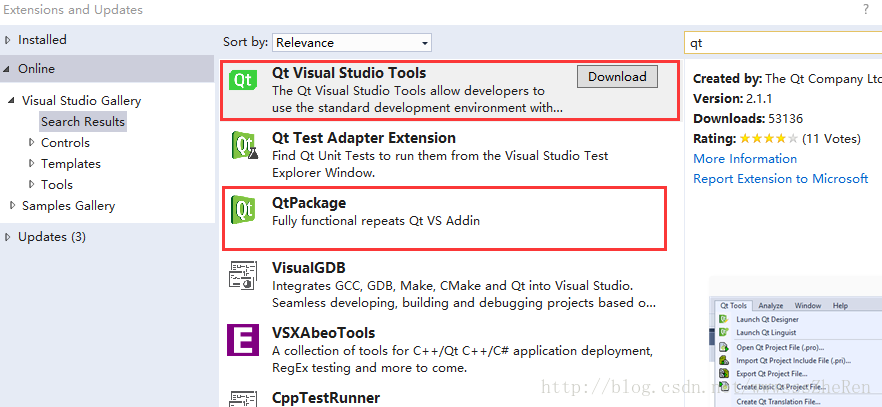Viewport: 882px width, 407px height.
Task: Select the Templates tree item
Action: [x=71, y=164]
